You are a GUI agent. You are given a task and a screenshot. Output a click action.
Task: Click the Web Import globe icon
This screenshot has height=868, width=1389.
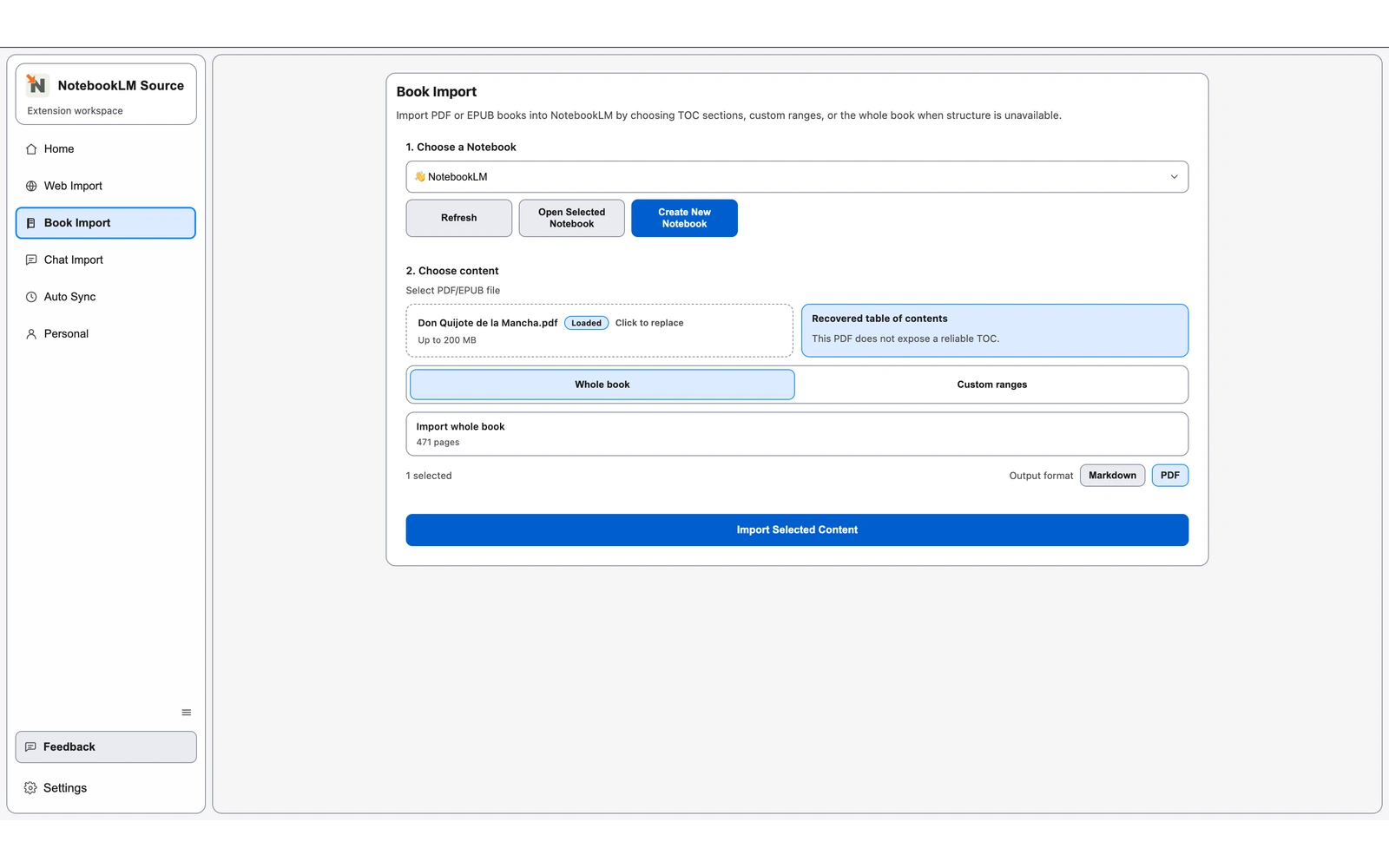pyautogui.click(x=31, y=186)
